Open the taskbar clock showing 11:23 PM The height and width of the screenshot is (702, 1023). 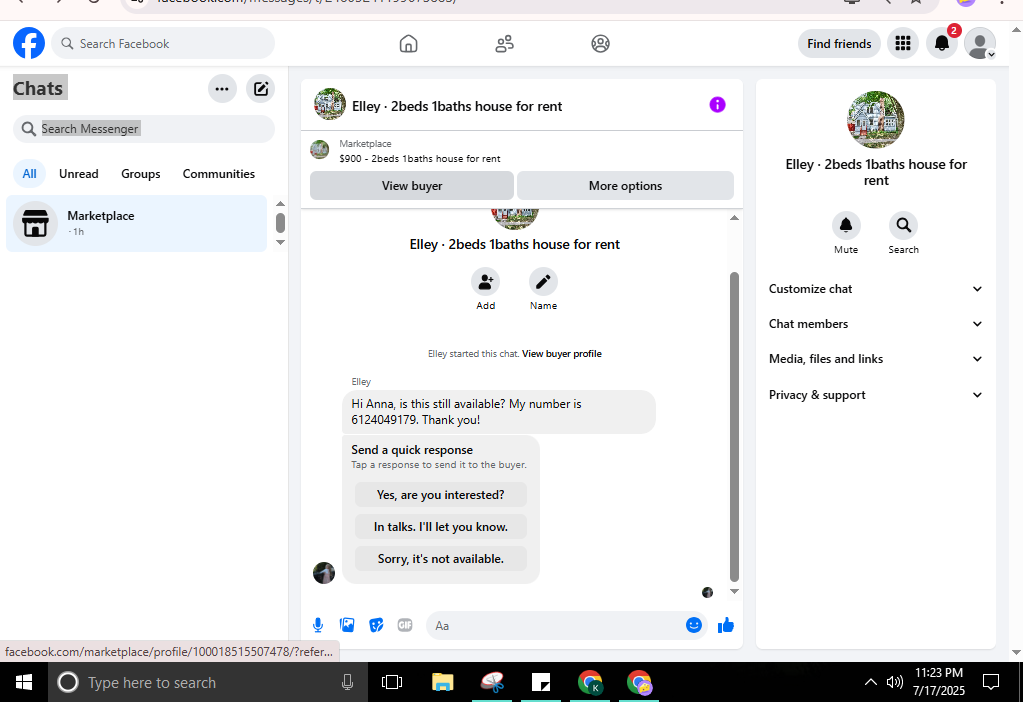938,682
